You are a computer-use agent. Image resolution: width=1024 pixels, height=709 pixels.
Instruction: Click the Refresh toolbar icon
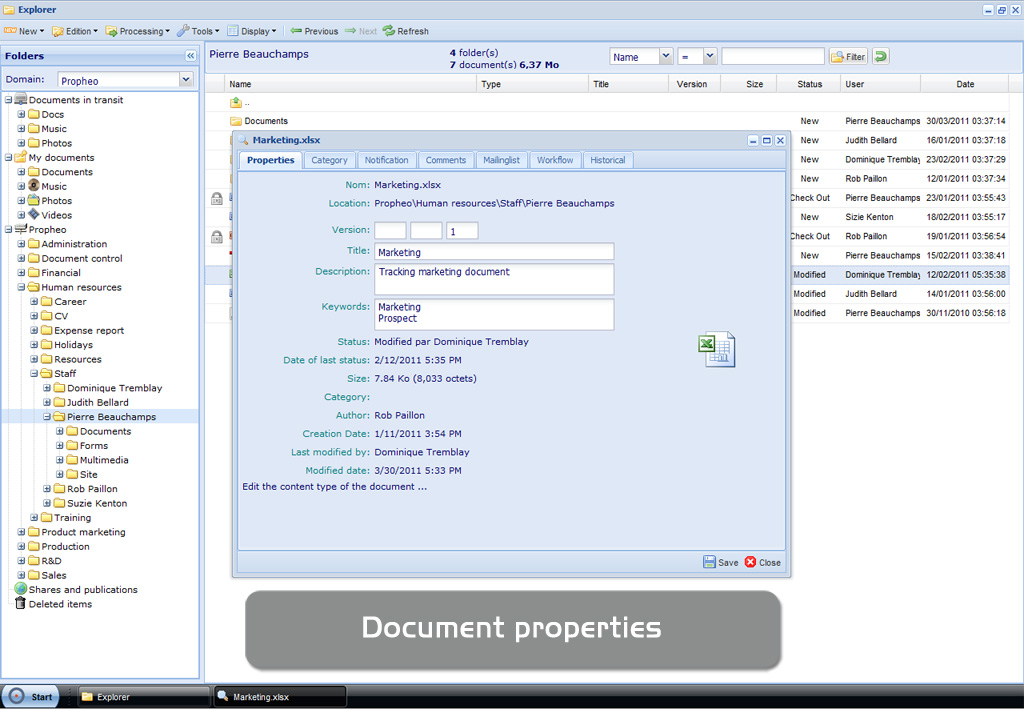(x=388, y=31)
